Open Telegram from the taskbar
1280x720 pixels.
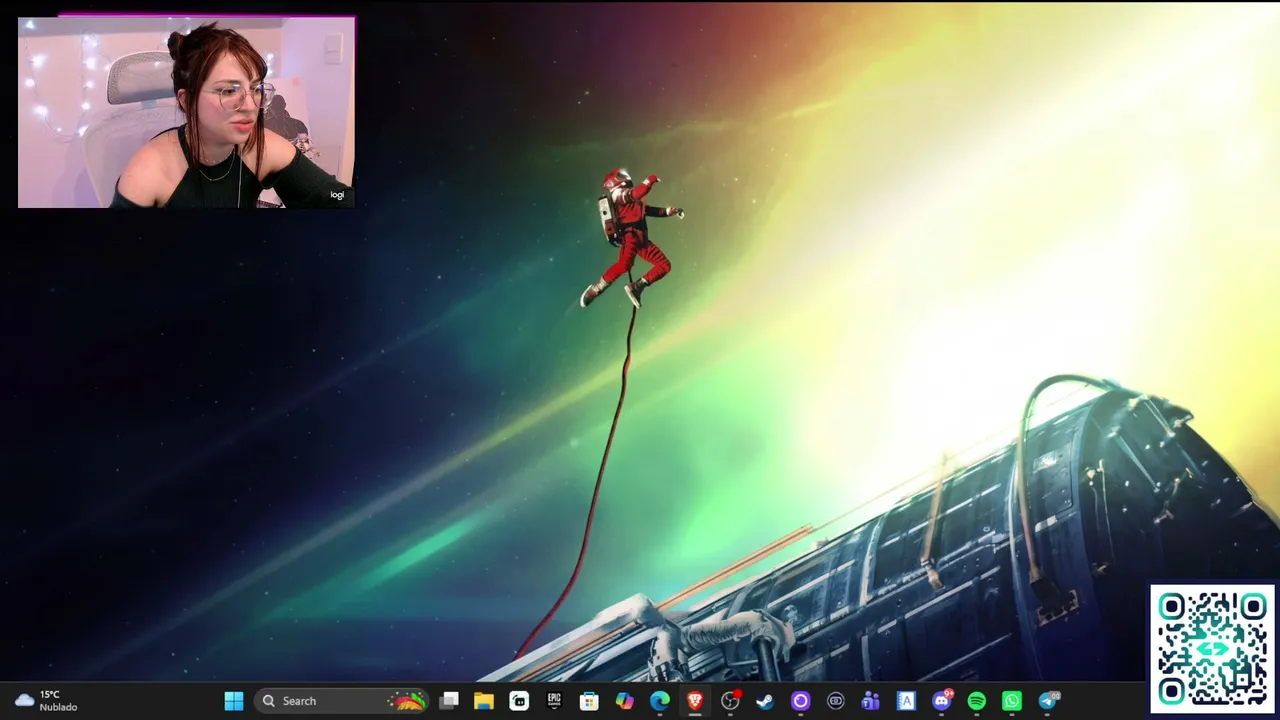(x=1048, y=701)
